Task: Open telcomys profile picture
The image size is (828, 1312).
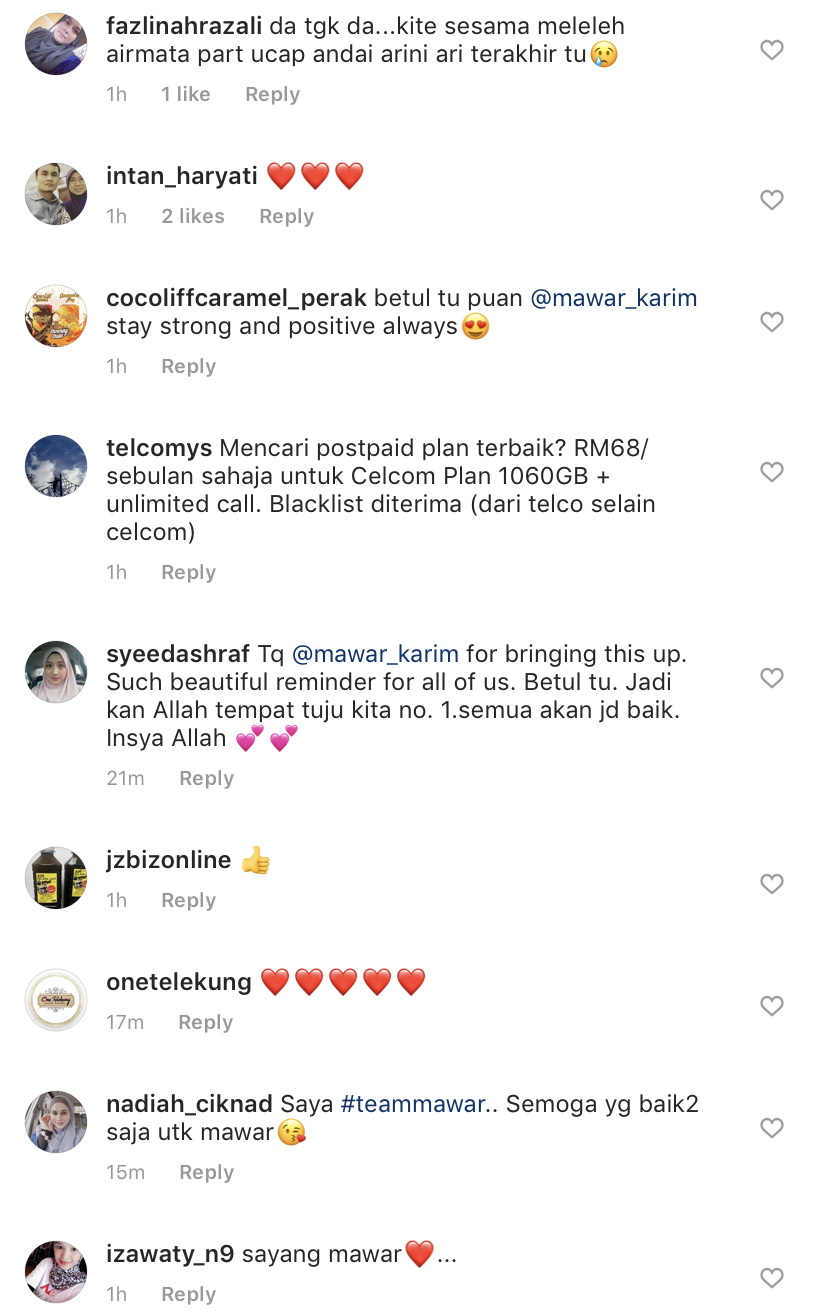Action: (56, 466)
